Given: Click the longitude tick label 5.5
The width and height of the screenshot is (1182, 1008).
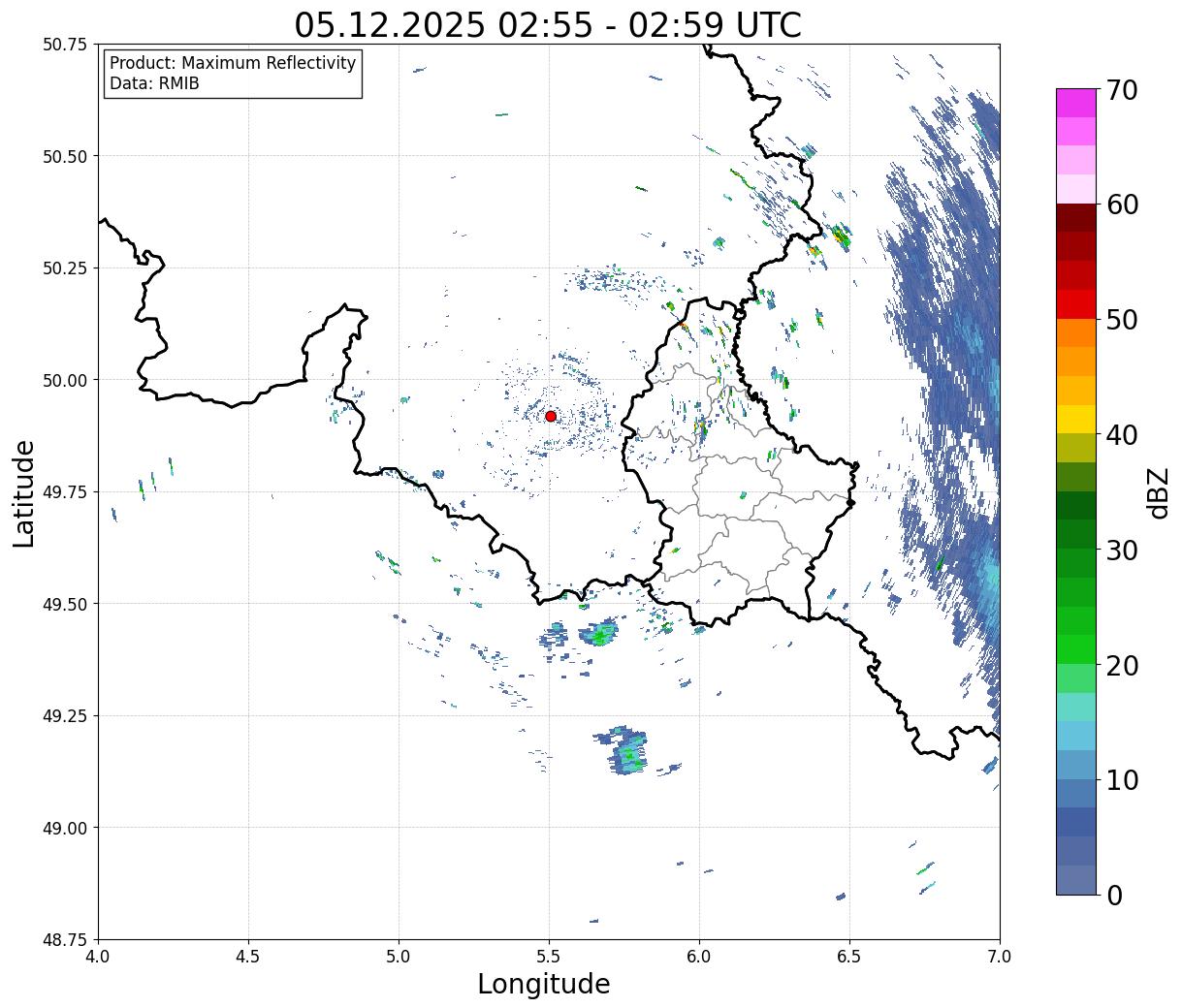Looking at the screenshot, I should pyautogui.click(x=549, y=957).
